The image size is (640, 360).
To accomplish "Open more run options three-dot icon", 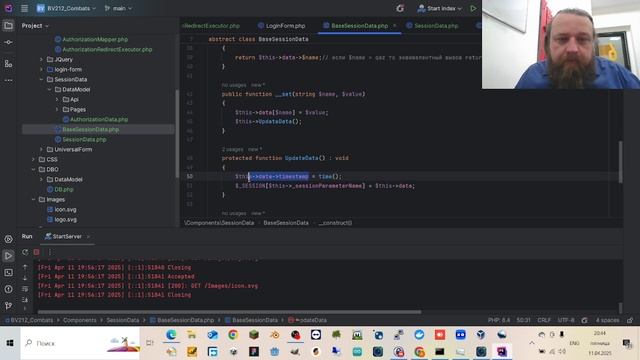I will tap(50, 252).
